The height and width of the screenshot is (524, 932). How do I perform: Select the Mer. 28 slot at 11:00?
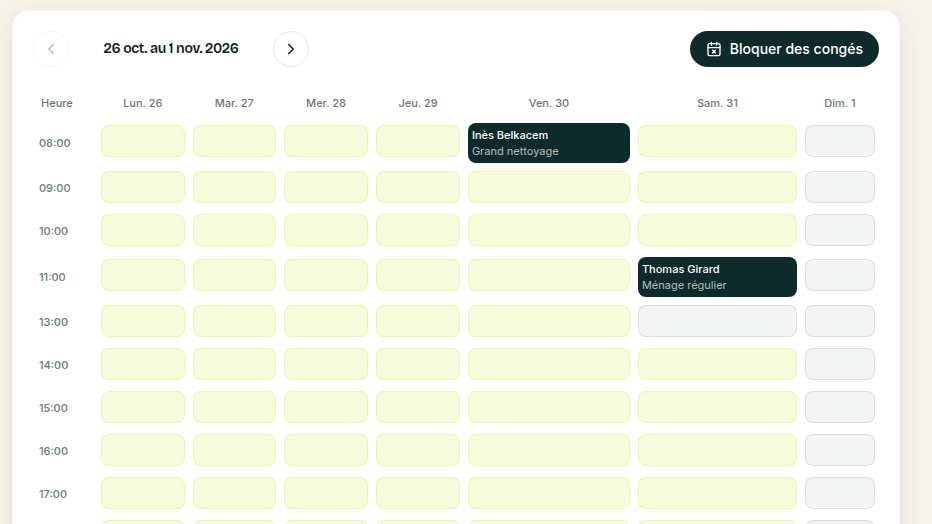326,275
